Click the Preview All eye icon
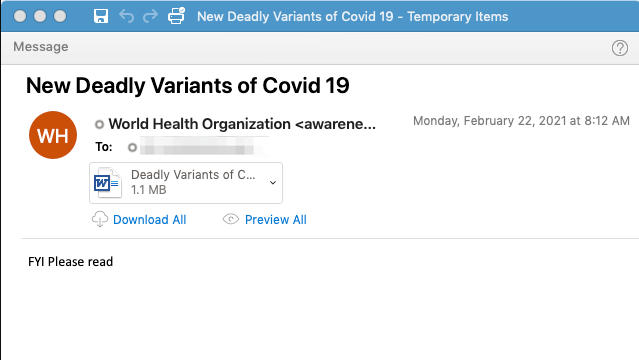The width and height of the screenshot is (639, 360). coord(231,219)
